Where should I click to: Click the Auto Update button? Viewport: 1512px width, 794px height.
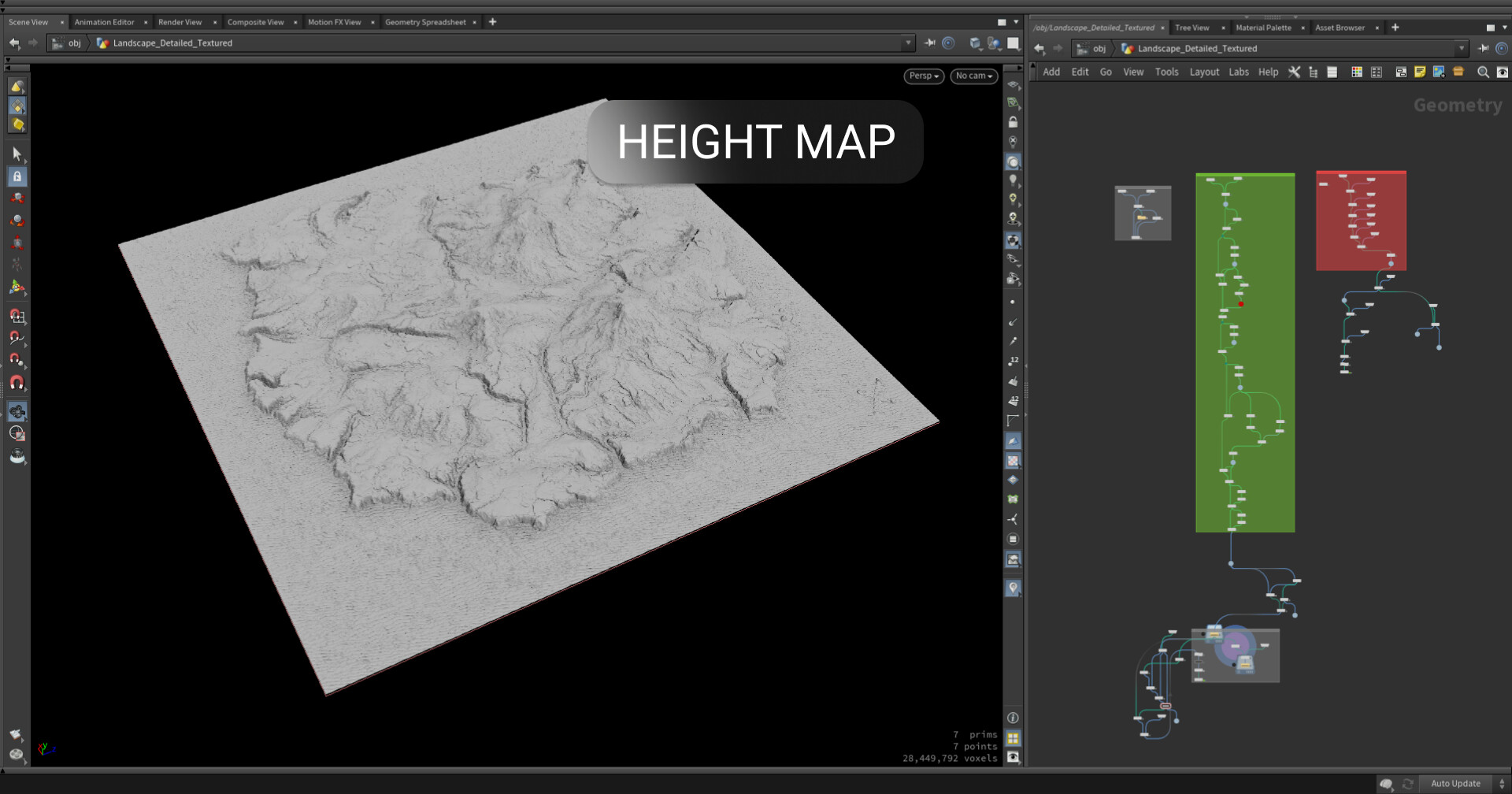point(1456,783)
